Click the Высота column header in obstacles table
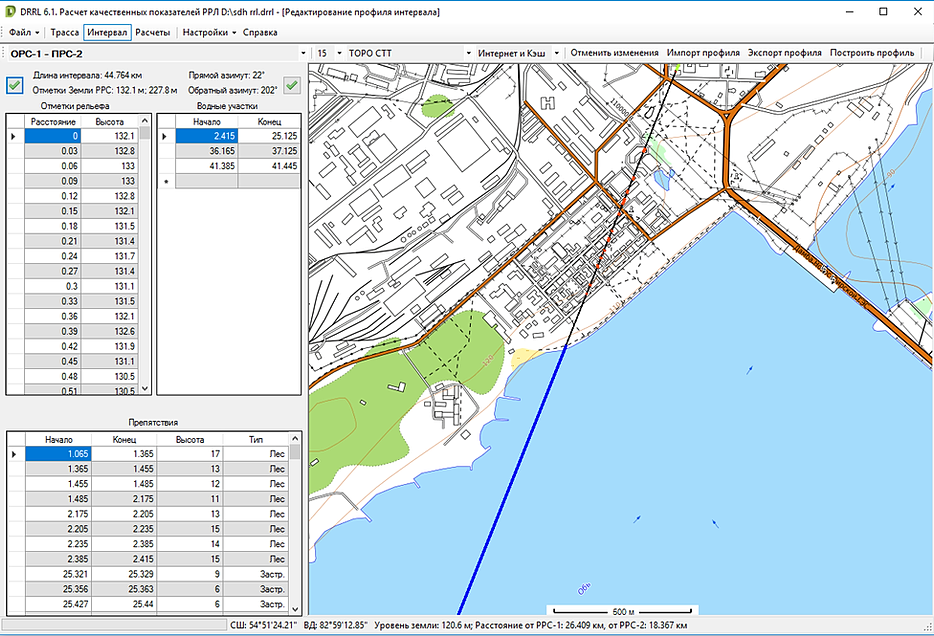Screen dimensions: 934x636 point(189,439)
